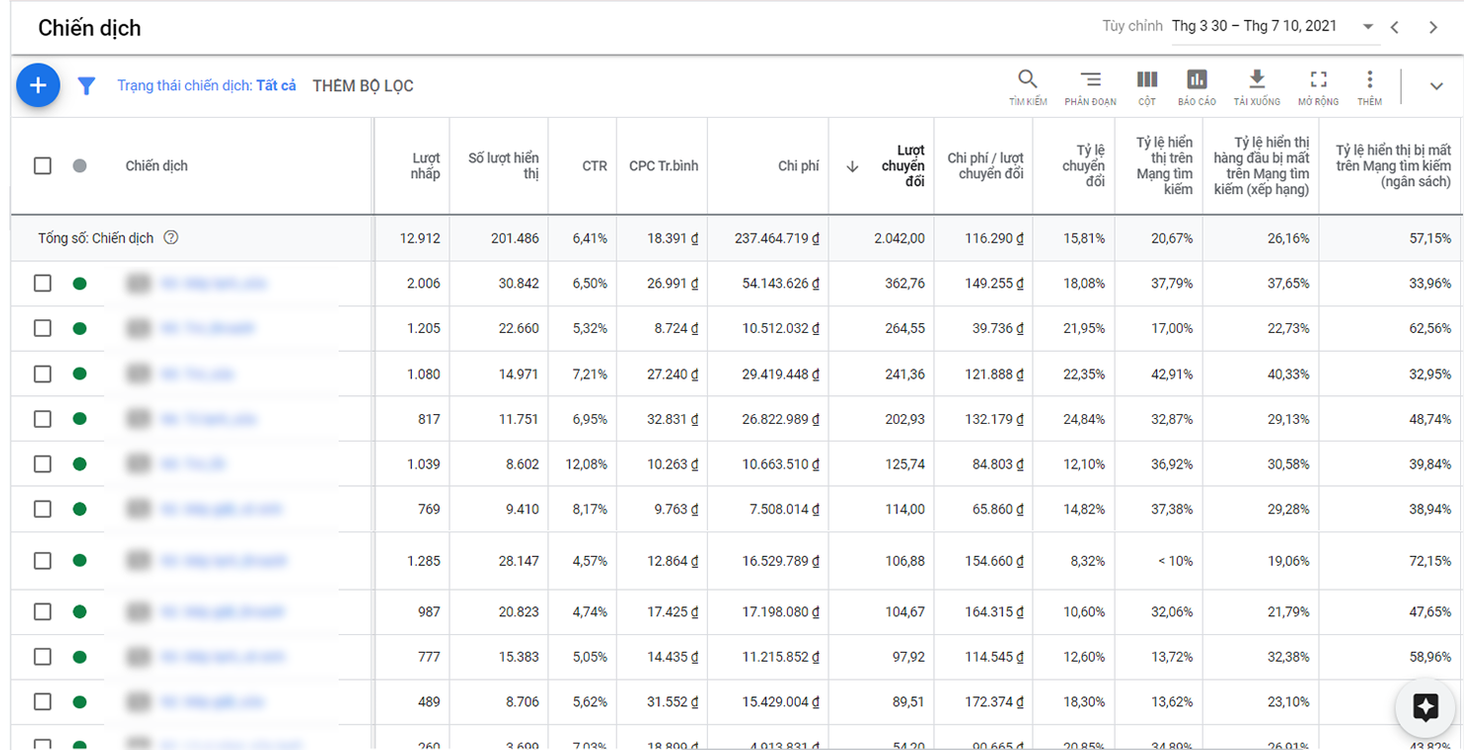The image size is (1469, 750).
Task: Sort by the Chi phí column header
Action: (x=798, y=166)
